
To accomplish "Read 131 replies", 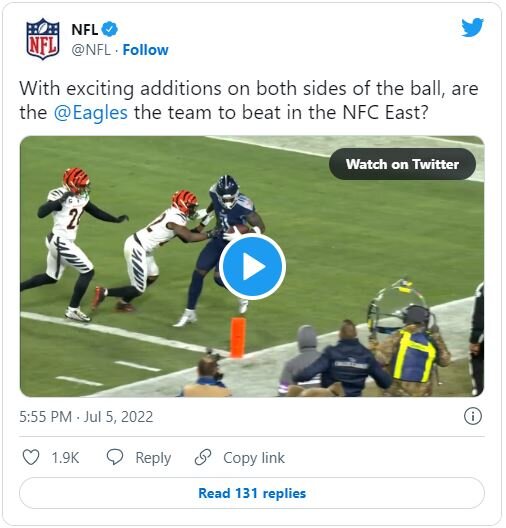I will click(252, 493).
